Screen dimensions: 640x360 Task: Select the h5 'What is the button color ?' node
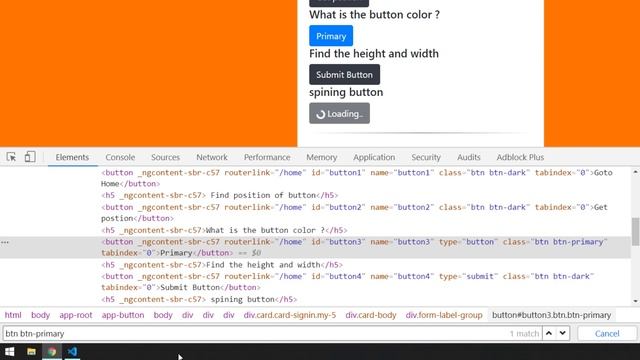[224, 230]
